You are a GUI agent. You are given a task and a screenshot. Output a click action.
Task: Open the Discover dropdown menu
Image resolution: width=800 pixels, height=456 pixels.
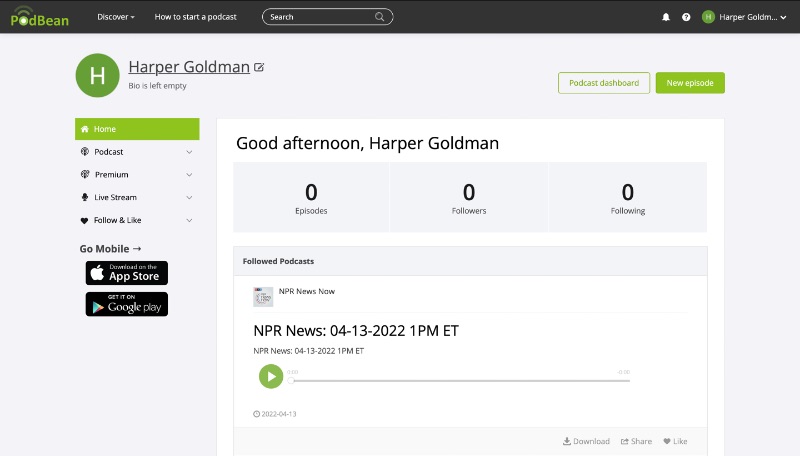click(x=116, y=17)
